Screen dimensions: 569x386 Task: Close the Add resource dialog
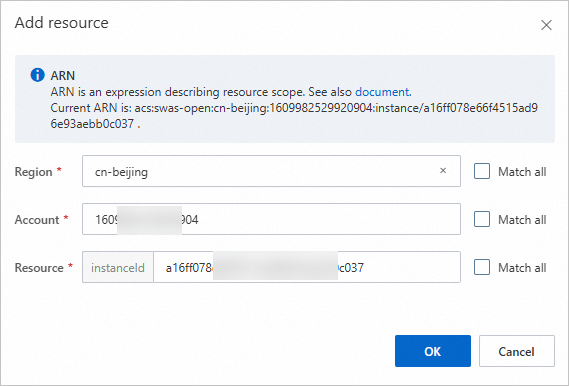pyautogui.click(x=546, y=25)
